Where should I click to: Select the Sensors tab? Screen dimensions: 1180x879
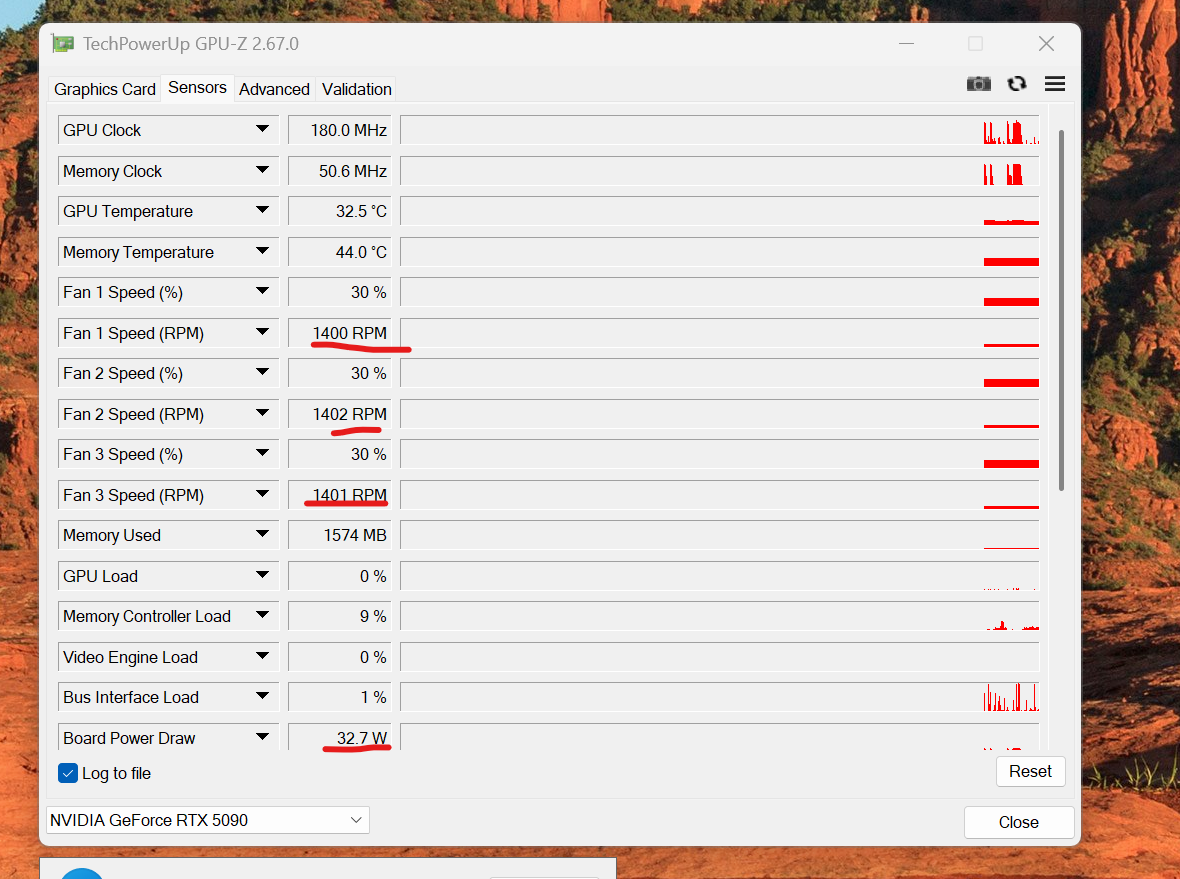coord(197,87)
